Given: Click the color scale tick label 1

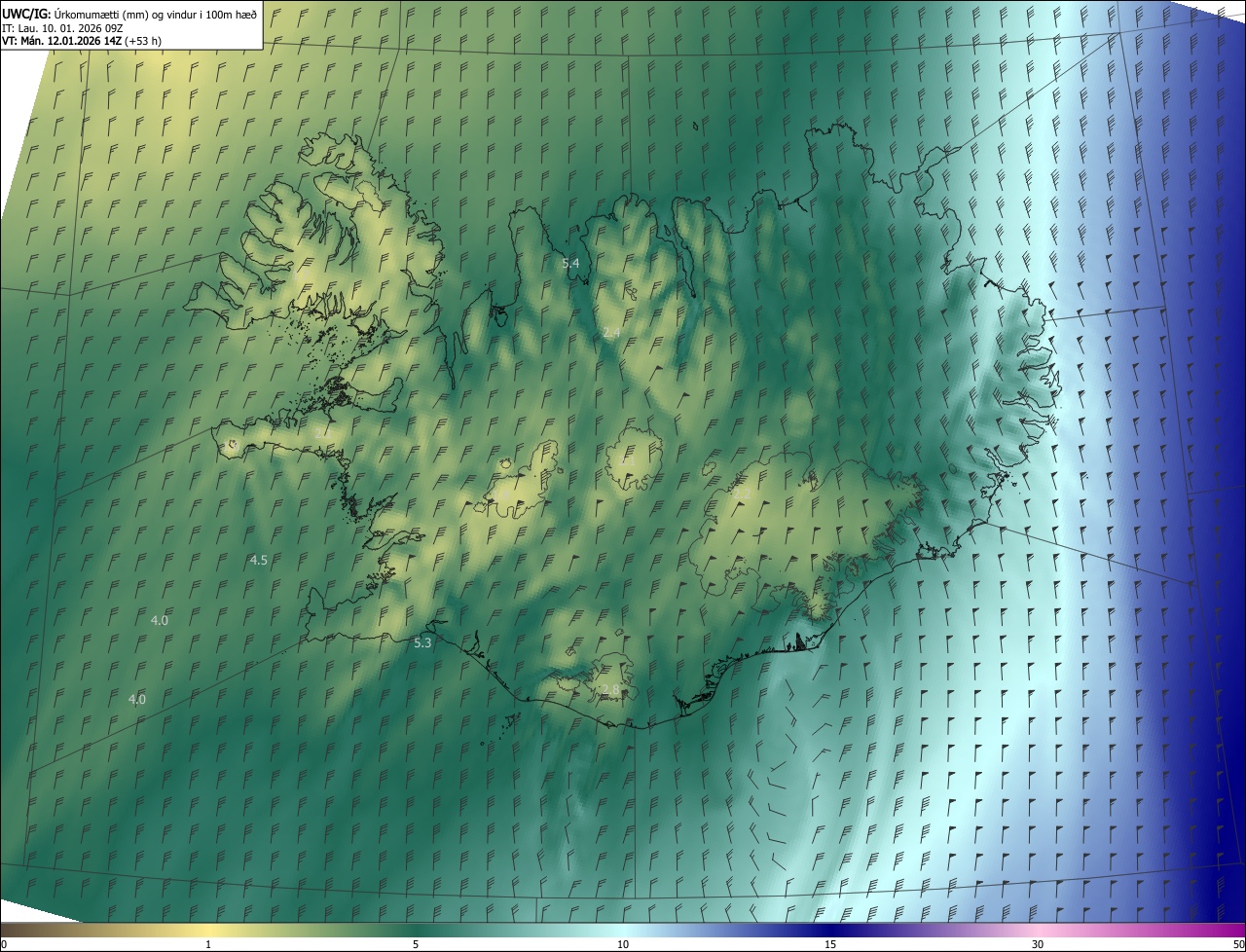Looking at the screenshot, I should point(208,944).
